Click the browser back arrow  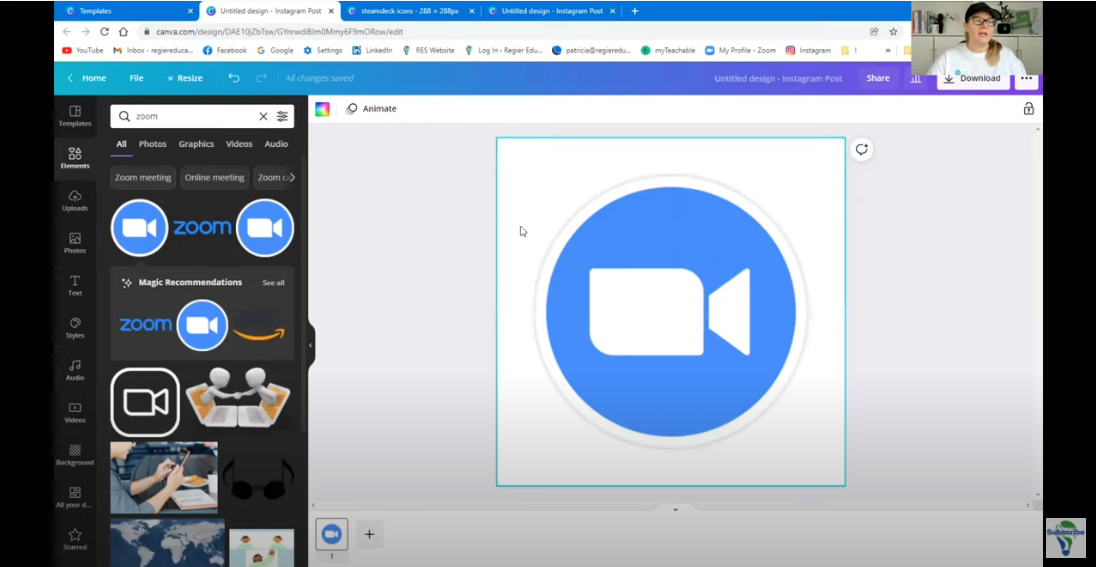(66, 31)
